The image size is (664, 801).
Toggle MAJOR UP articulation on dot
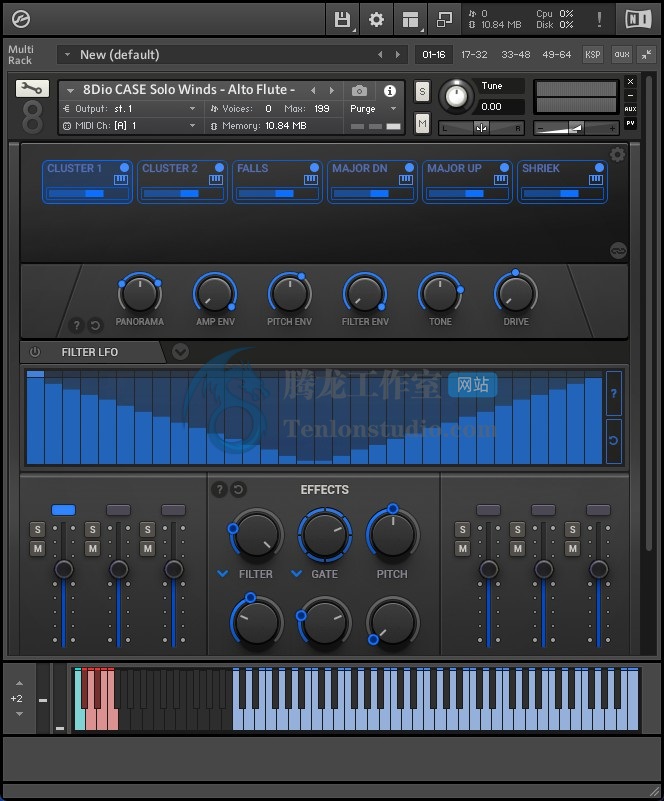(x=504, y=168)
